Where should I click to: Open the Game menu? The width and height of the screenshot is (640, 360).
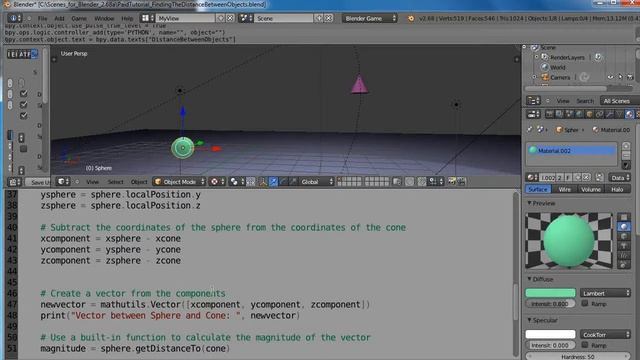tap(79, 18)
